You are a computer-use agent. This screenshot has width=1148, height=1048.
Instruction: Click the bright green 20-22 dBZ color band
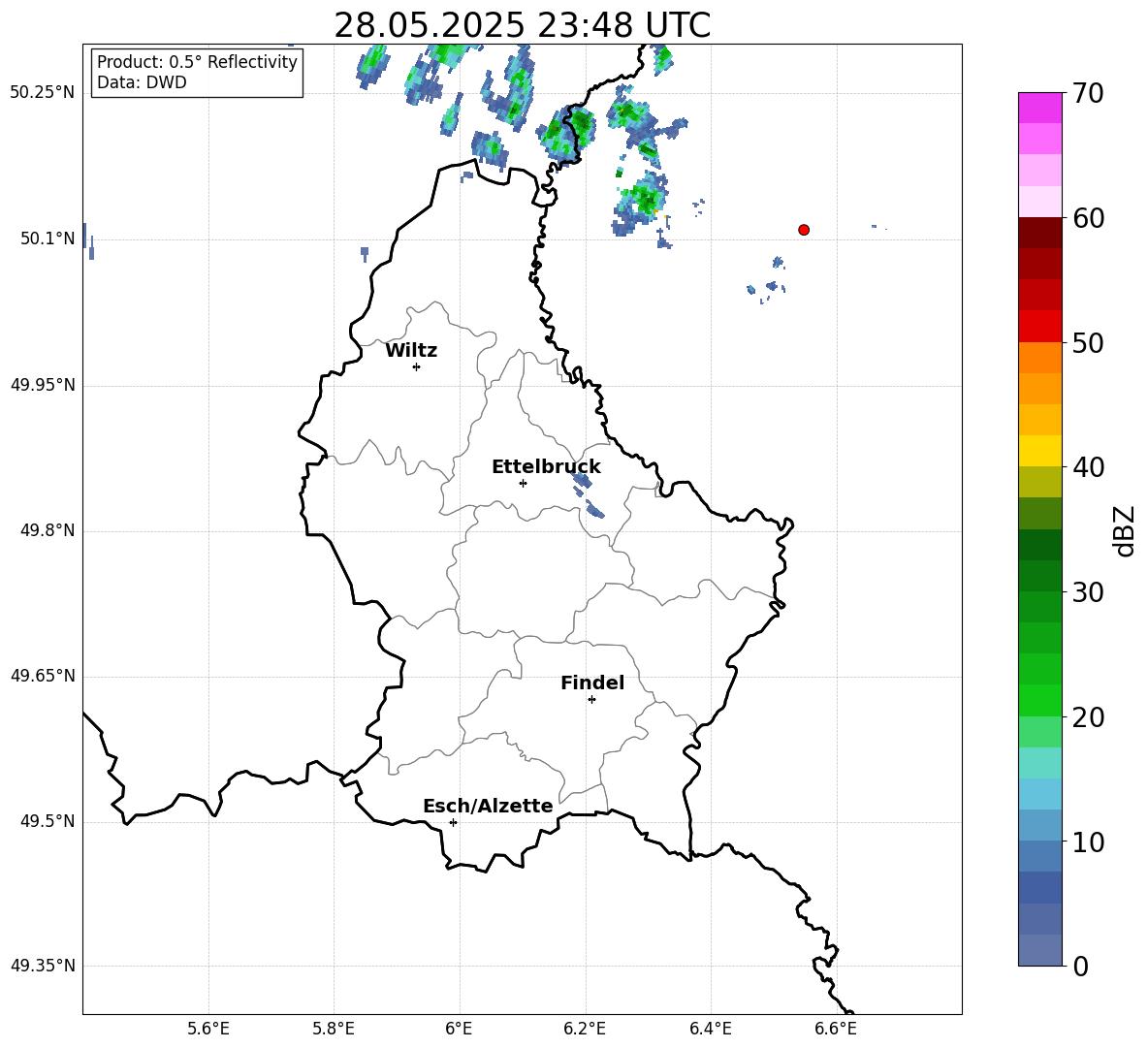point(1039,701)
